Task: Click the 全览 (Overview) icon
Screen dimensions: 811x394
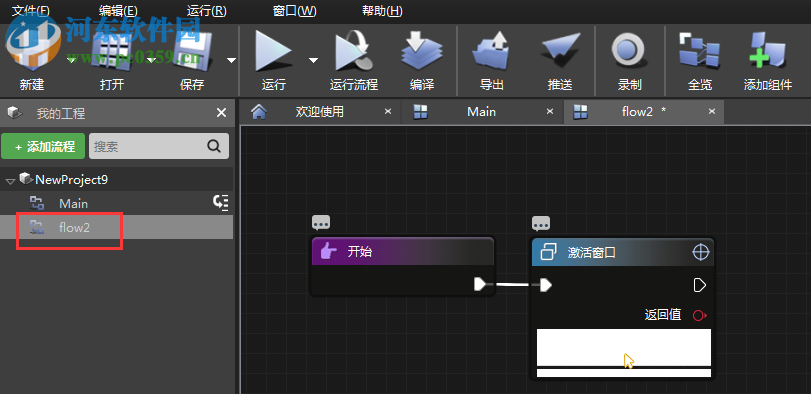Action: (699, 51)
